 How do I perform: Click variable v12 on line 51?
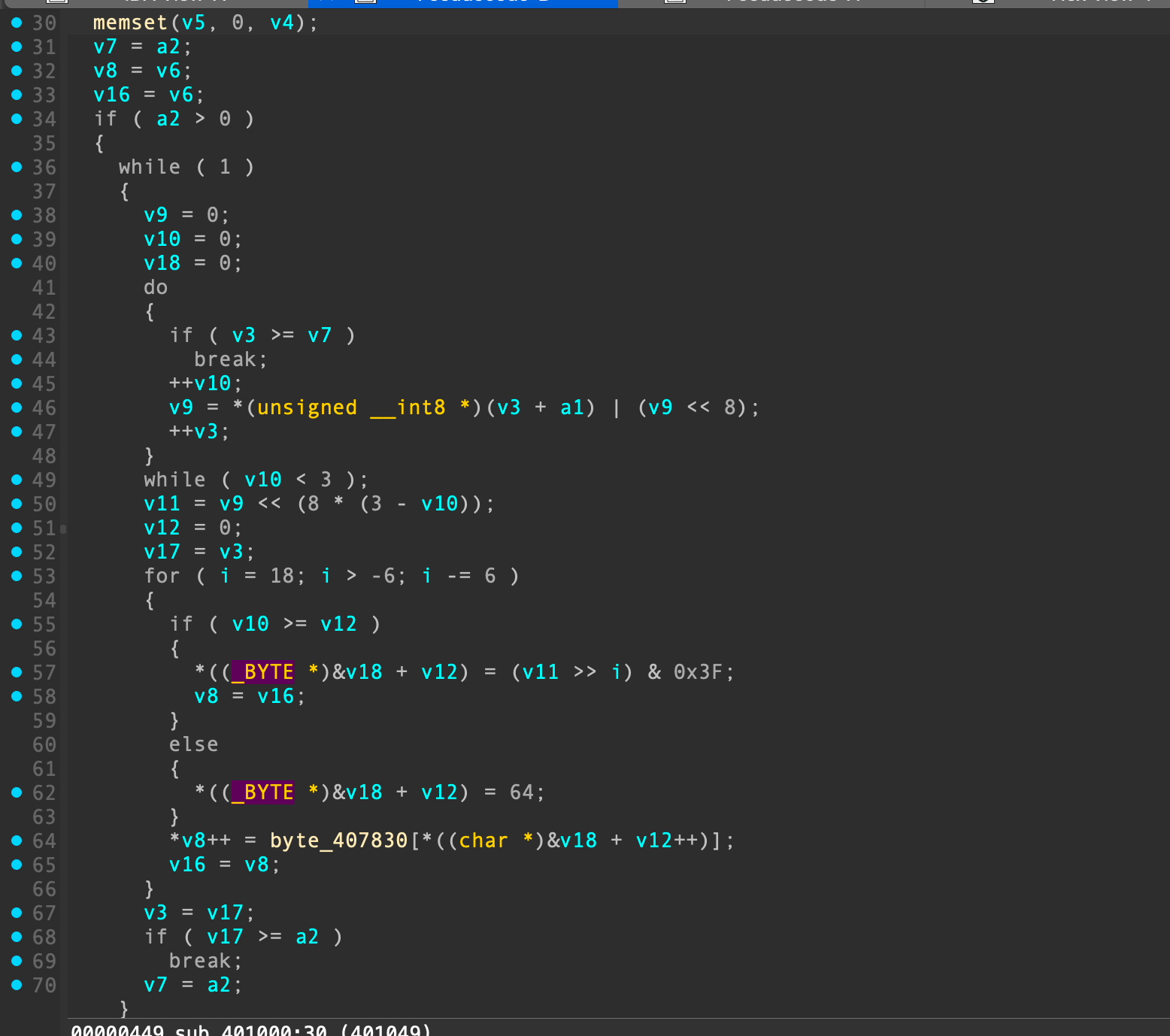[162, 528]
